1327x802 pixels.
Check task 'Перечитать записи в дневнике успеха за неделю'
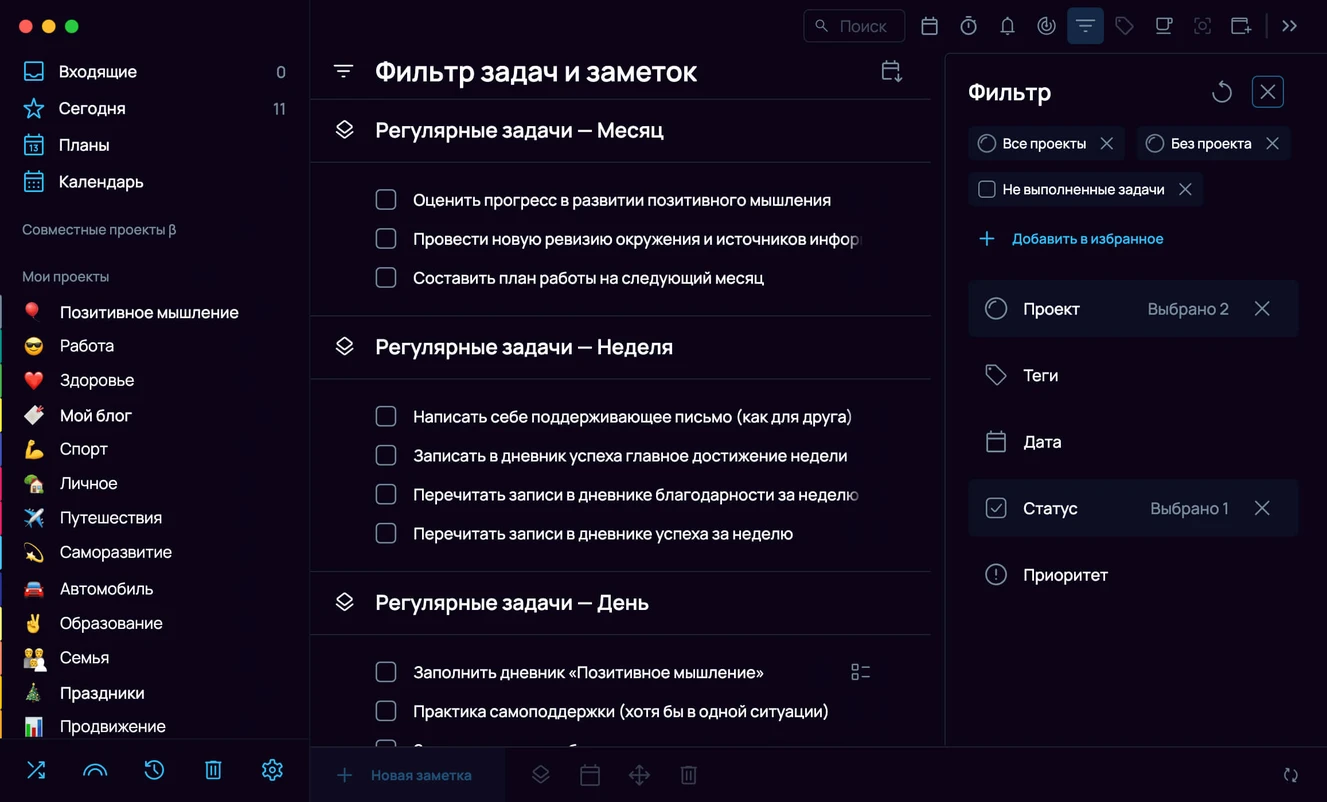tap(386, 533)
